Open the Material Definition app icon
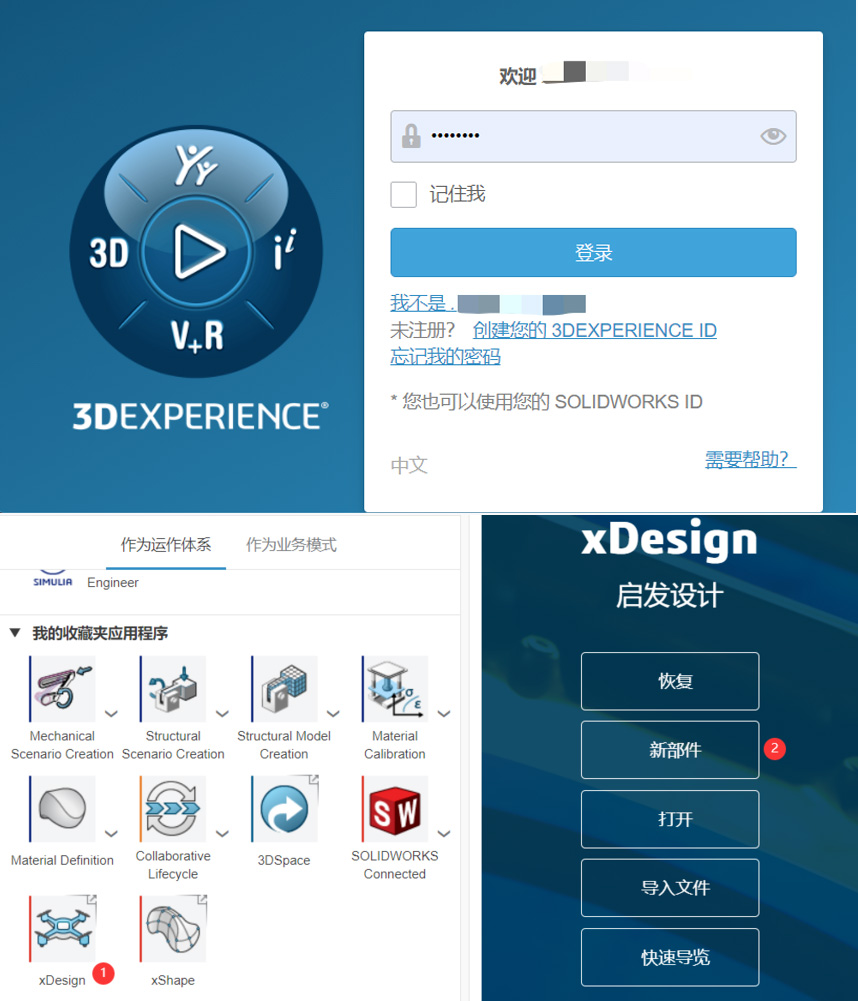 [63, 808]
